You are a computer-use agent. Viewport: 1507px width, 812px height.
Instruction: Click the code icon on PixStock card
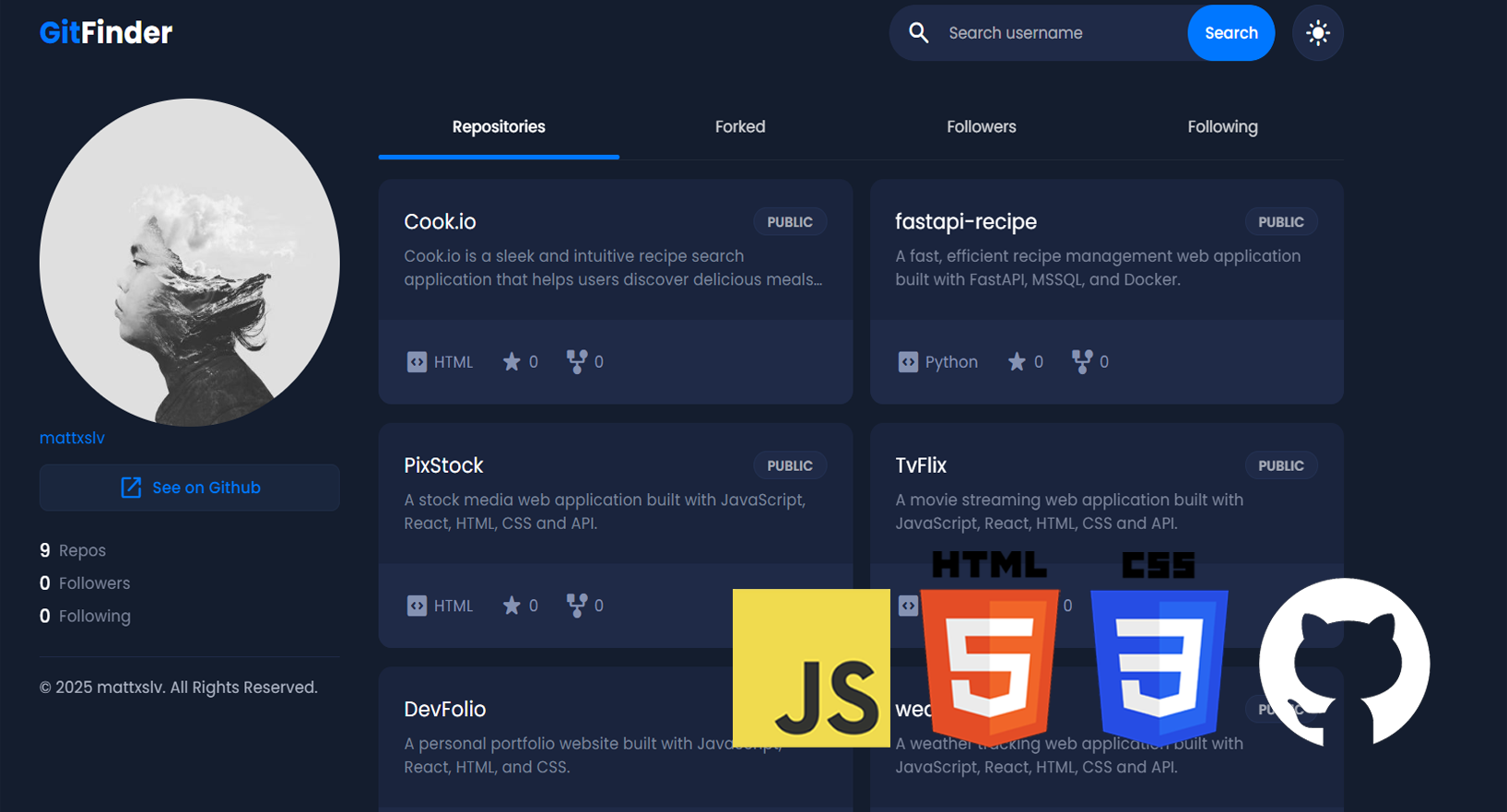(417, 606)
